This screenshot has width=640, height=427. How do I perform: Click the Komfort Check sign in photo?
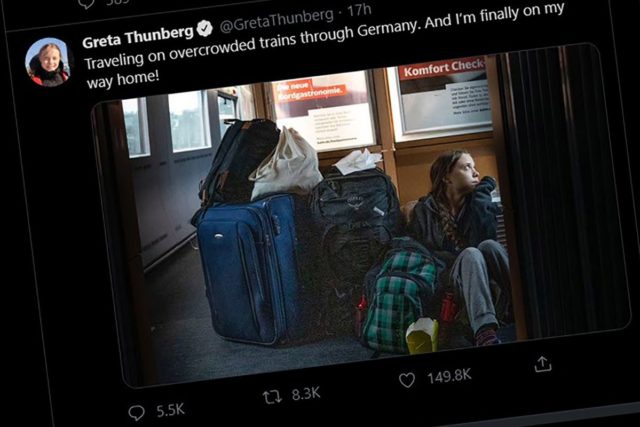(x=443, y=68)
